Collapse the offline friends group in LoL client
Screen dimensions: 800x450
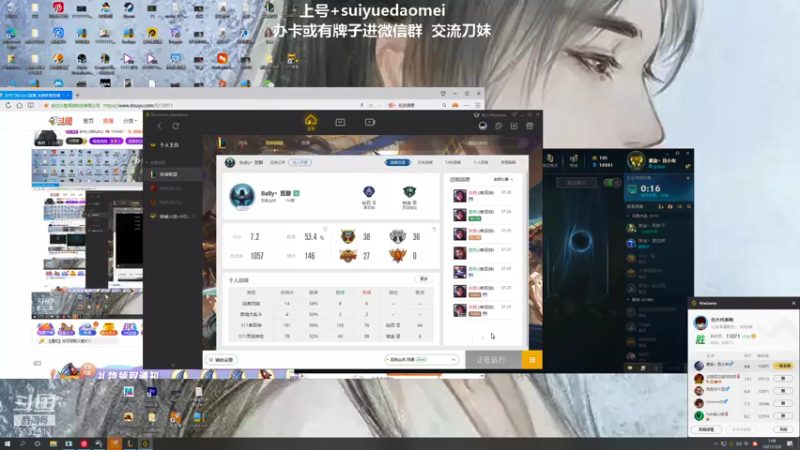click(x=629, y=300)
